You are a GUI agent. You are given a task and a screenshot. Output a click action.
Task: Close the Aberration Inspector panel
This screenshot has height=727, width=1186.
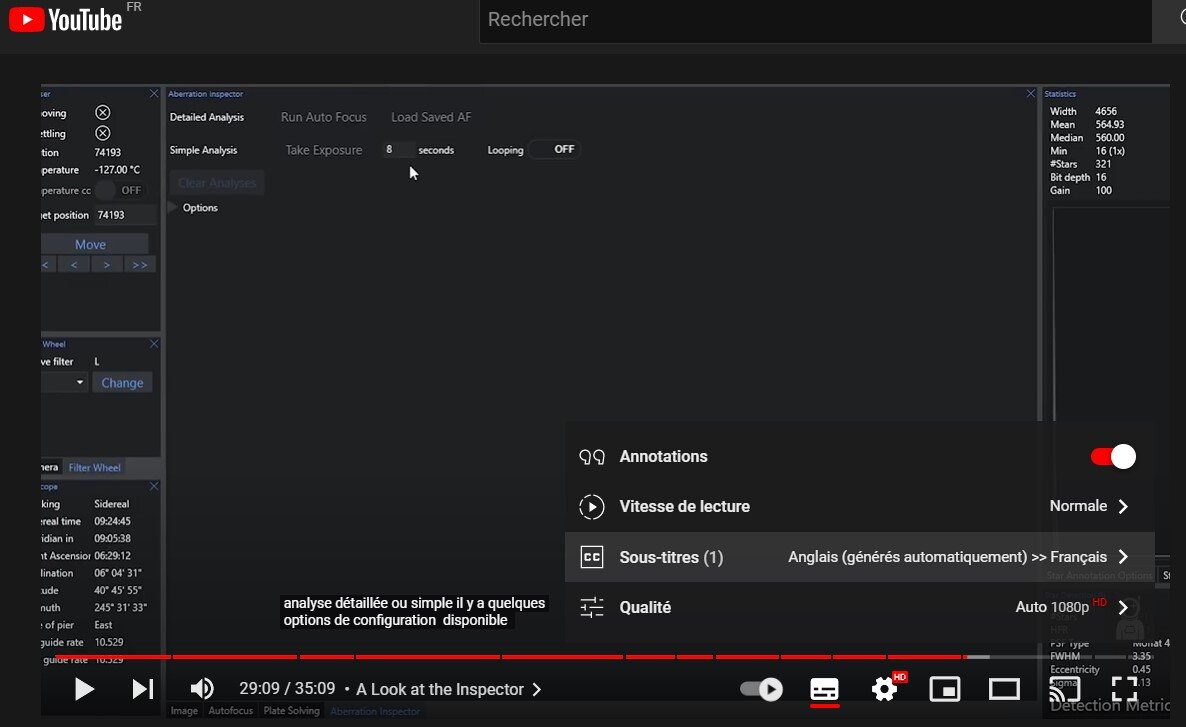pyautogui.click(x=1030, y=94)
